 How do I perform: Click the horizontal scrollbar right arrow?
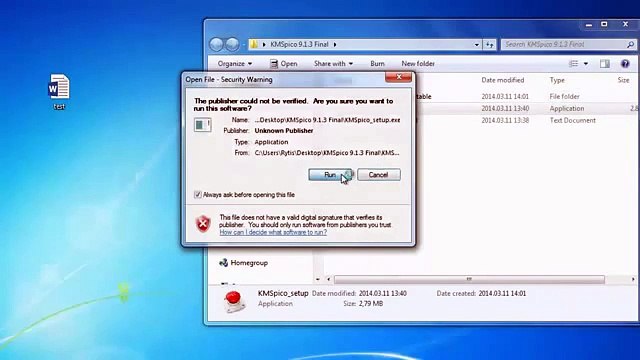pos(633,279)
